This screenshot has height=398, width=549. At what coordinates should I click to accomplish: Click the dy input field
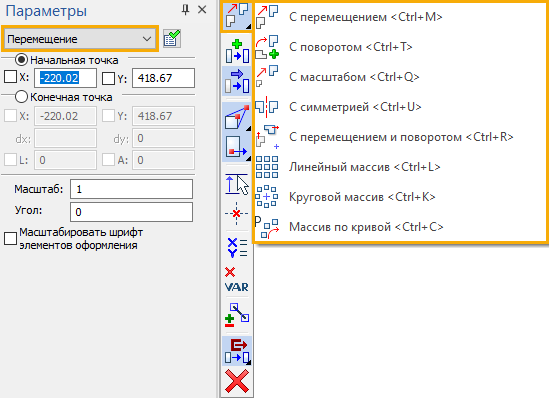[x=163, y=138]
